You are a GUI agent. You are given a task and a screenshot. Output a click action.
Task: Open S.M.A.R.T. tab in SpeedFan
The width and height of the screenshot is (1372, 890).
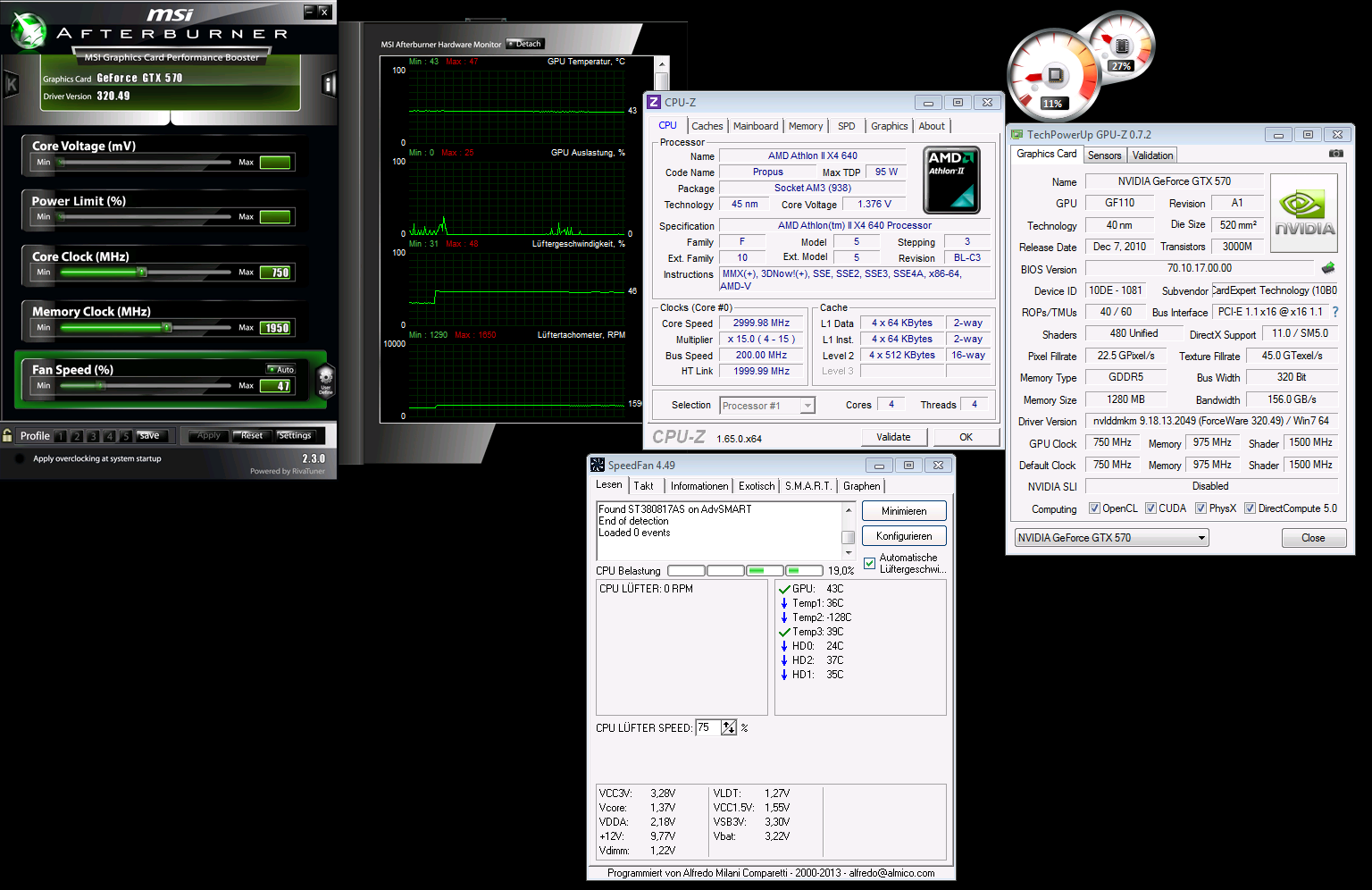pos(808,486)
